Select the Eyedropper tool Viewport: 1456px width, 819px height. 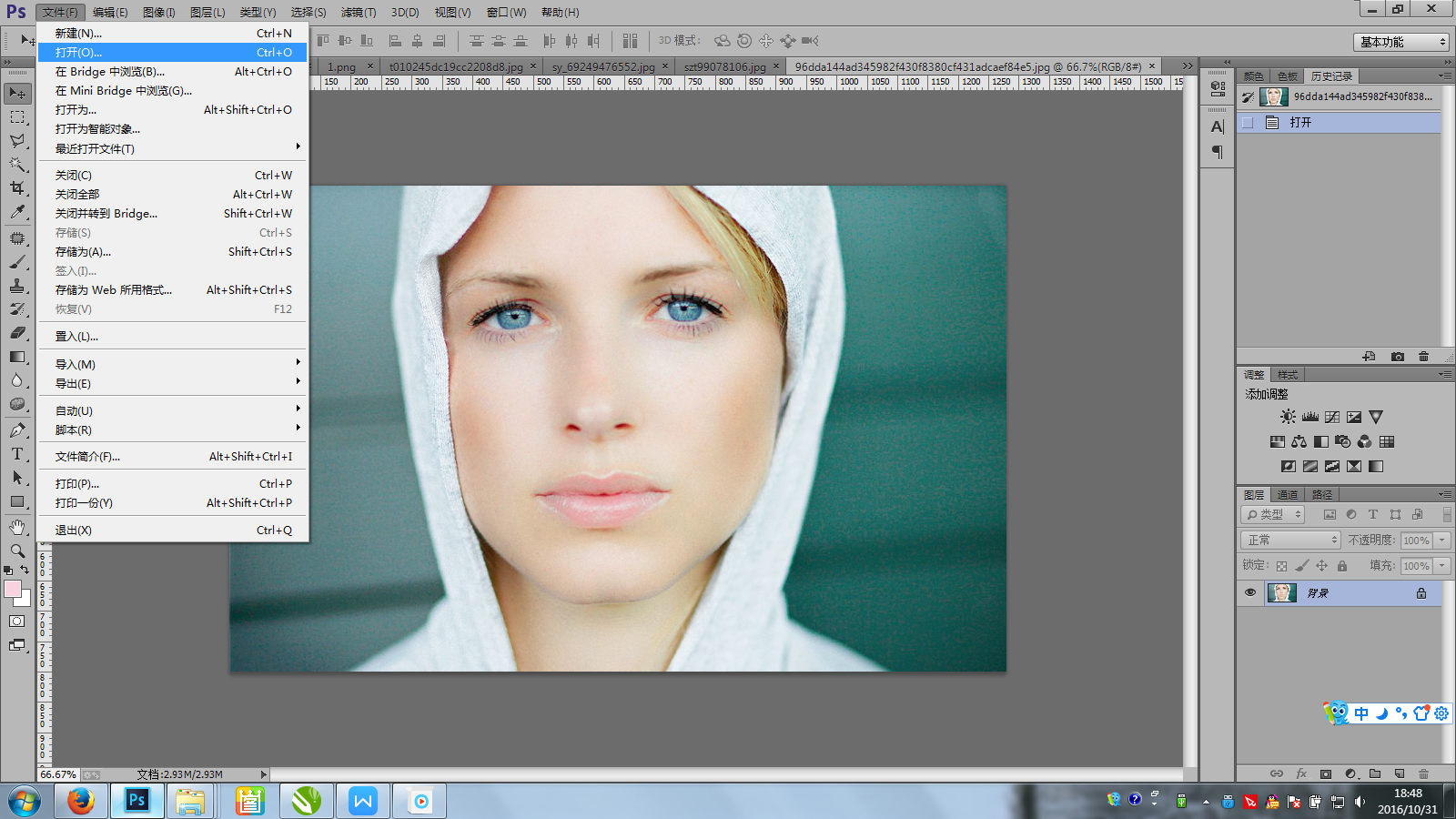(17, 212)
